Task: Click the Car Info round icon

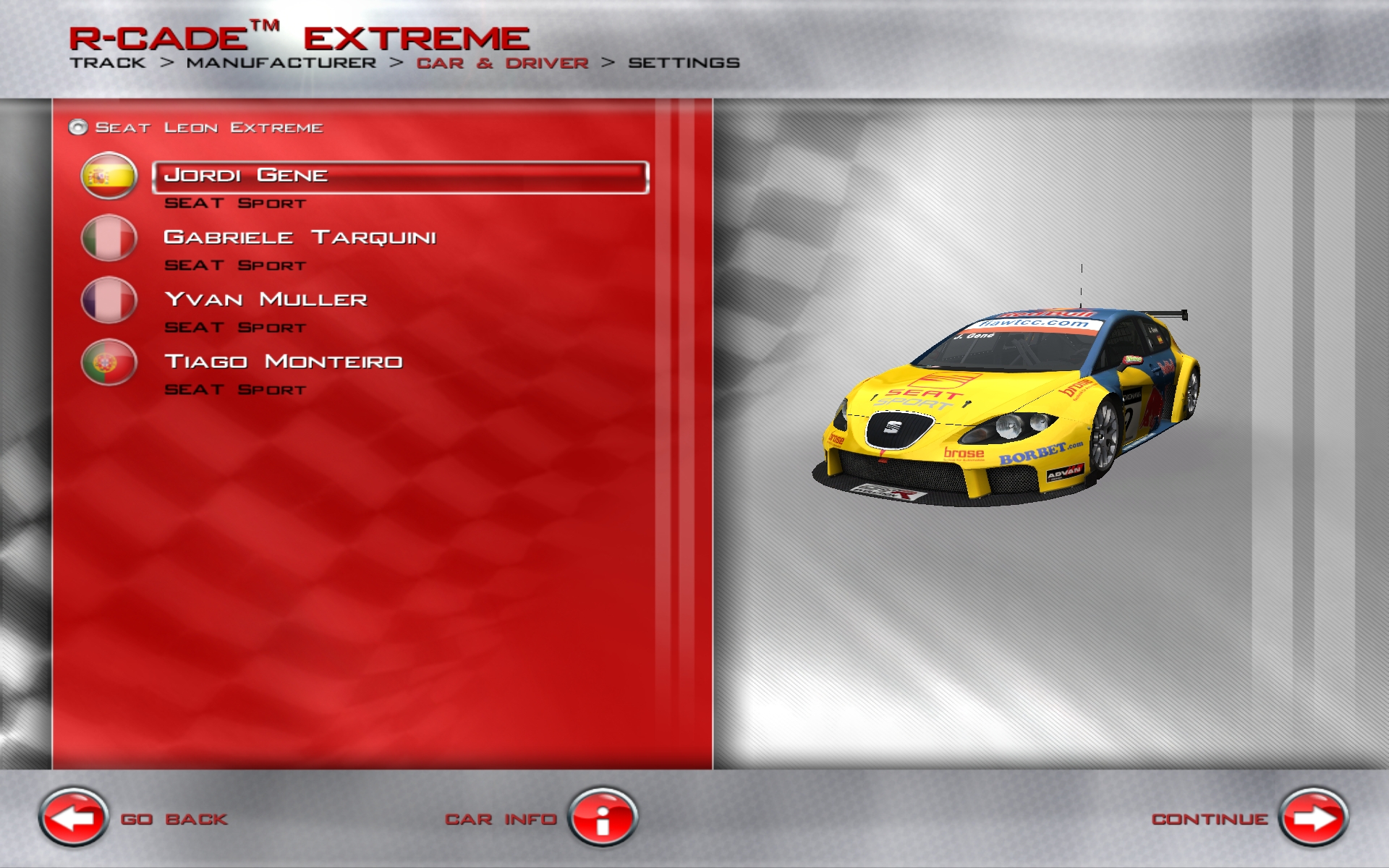Action: point(603,818)
